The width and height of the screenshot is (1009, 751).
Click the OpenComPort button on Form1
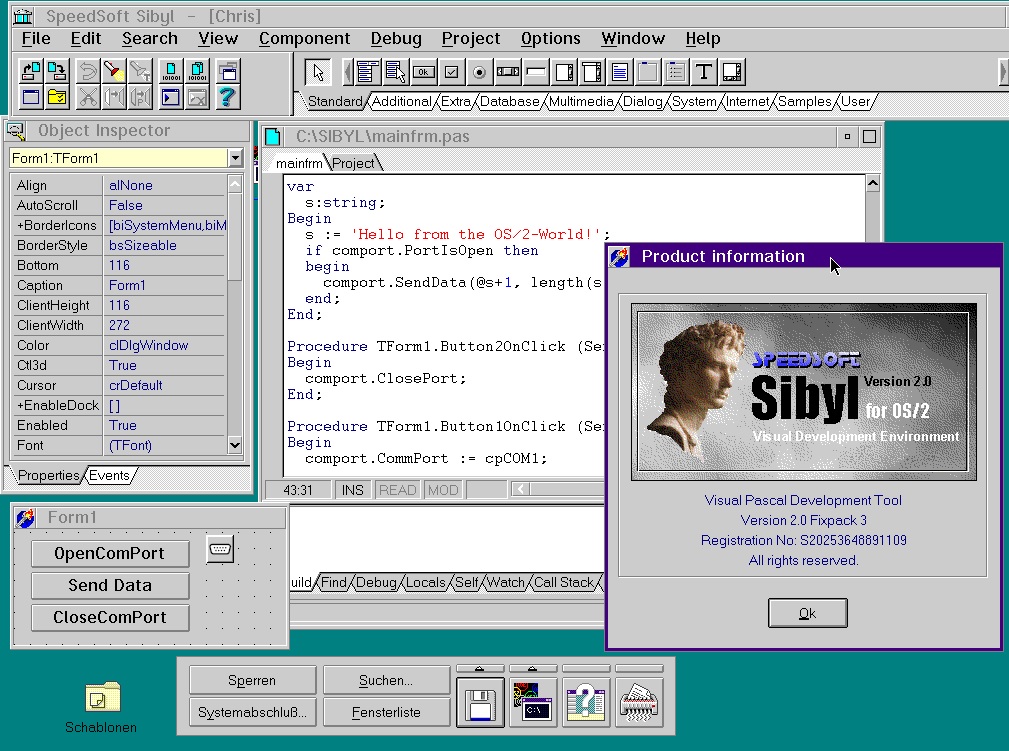[x=110, y=553]
